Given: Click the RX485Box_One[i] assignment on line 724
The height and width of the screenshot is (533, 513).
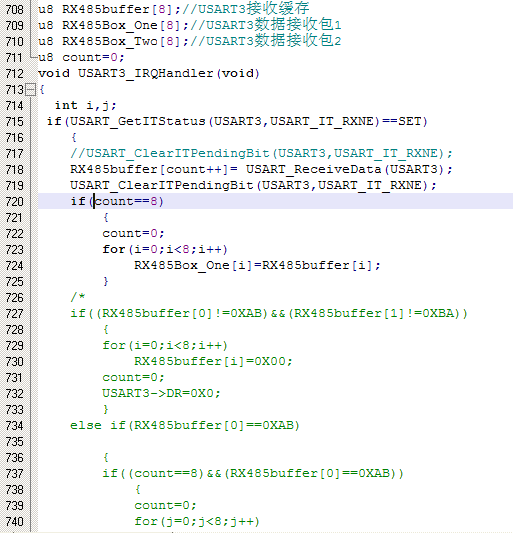Looking at the screenshot, I should 257,265.
